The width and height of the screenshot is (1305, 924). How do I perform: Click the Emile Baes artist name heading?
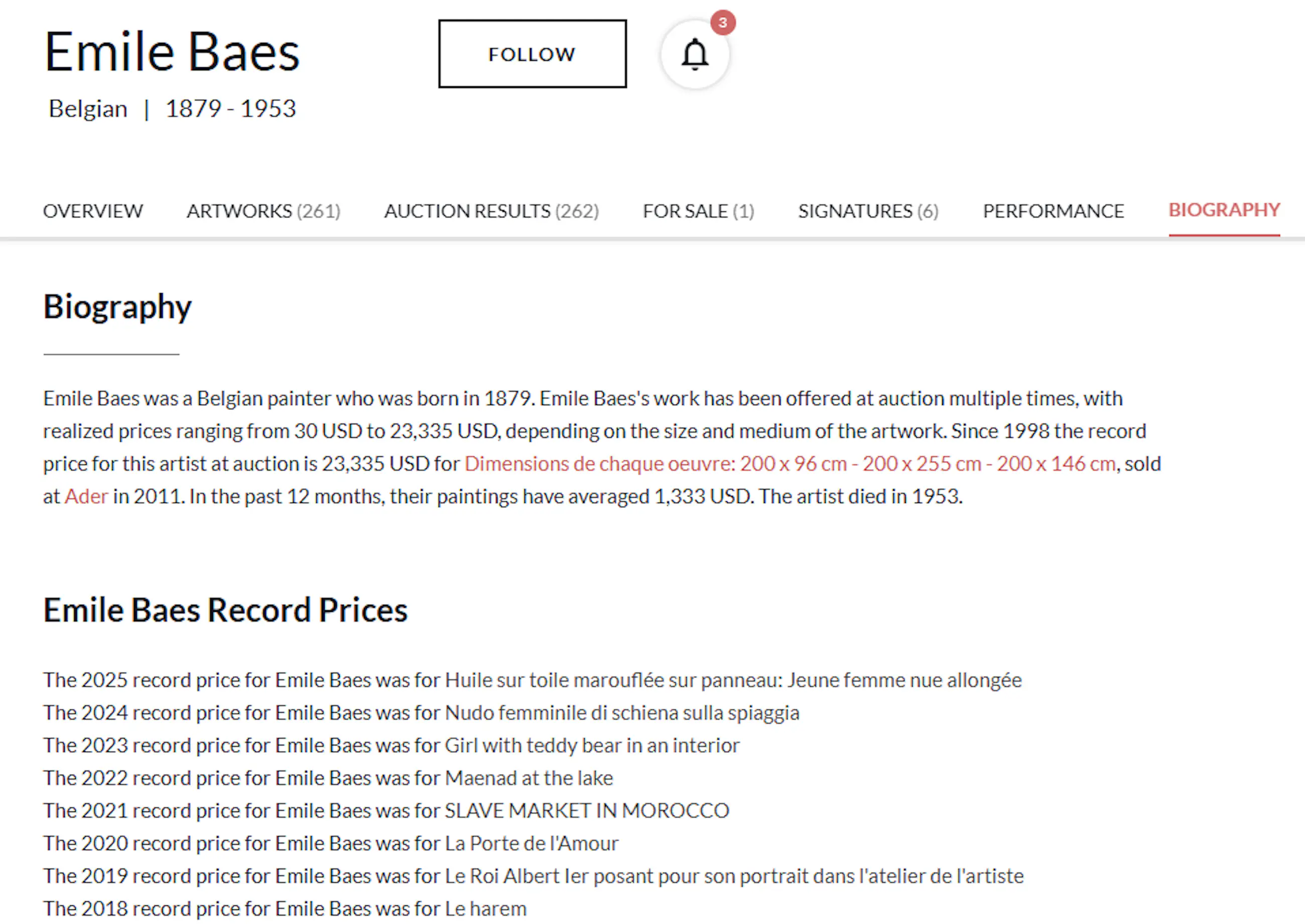[172, 52]
